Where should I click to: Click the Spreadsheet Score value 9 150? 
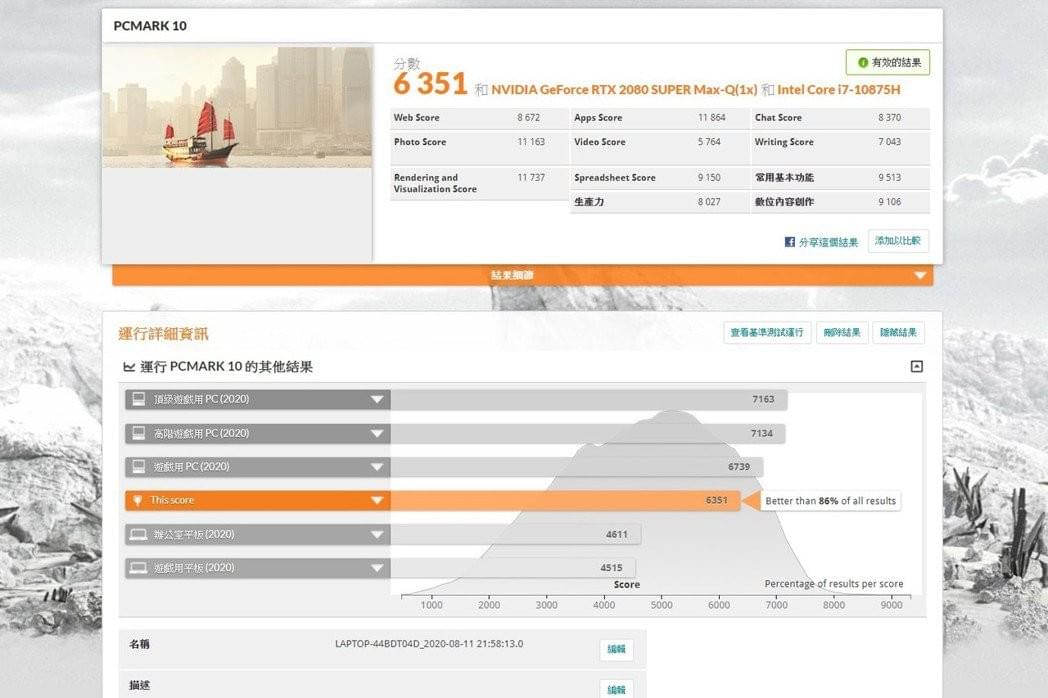tap(709, 178)
